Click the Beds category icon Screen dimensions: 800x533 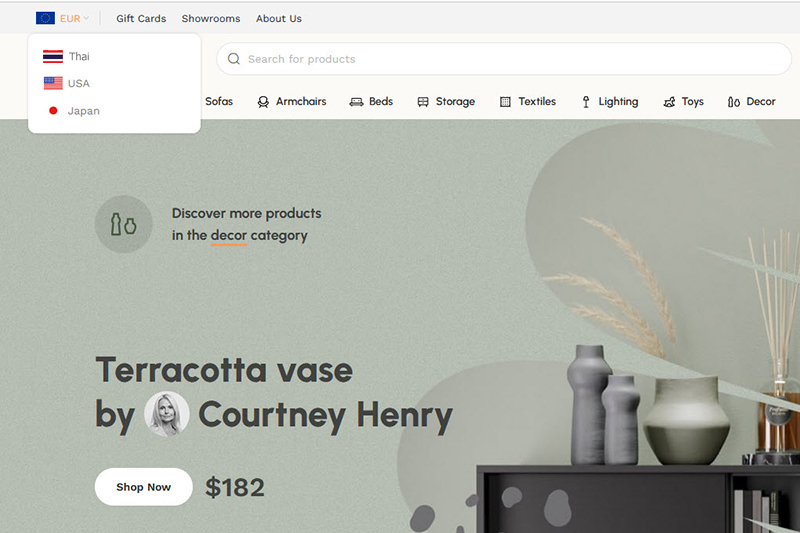coord(356,102)
